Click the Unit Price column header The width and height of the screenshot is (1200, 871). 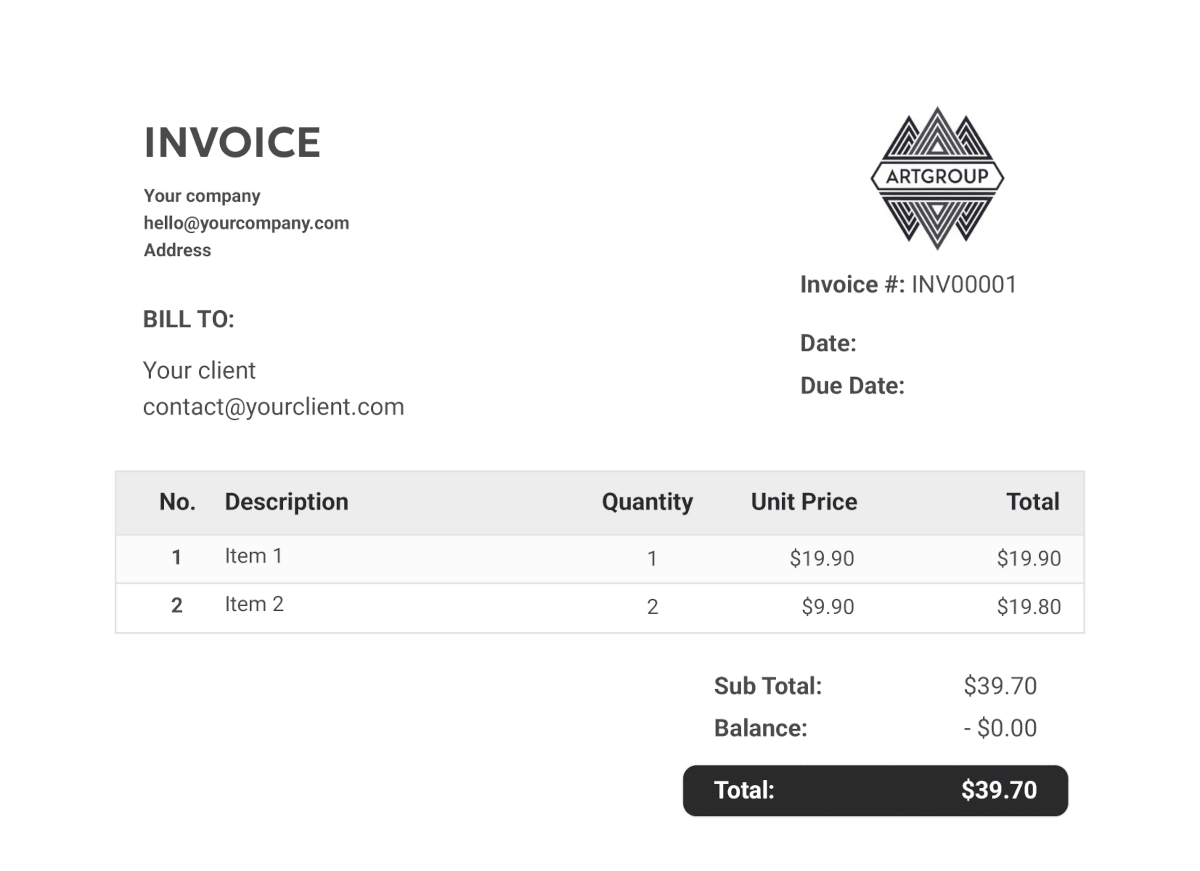[x=804, y=502]
